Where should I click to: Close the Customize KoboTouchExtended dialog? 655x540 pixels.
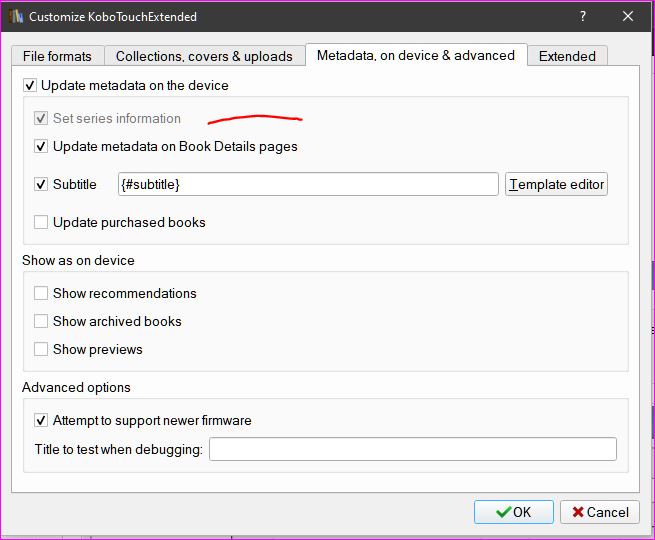[628, 16]
